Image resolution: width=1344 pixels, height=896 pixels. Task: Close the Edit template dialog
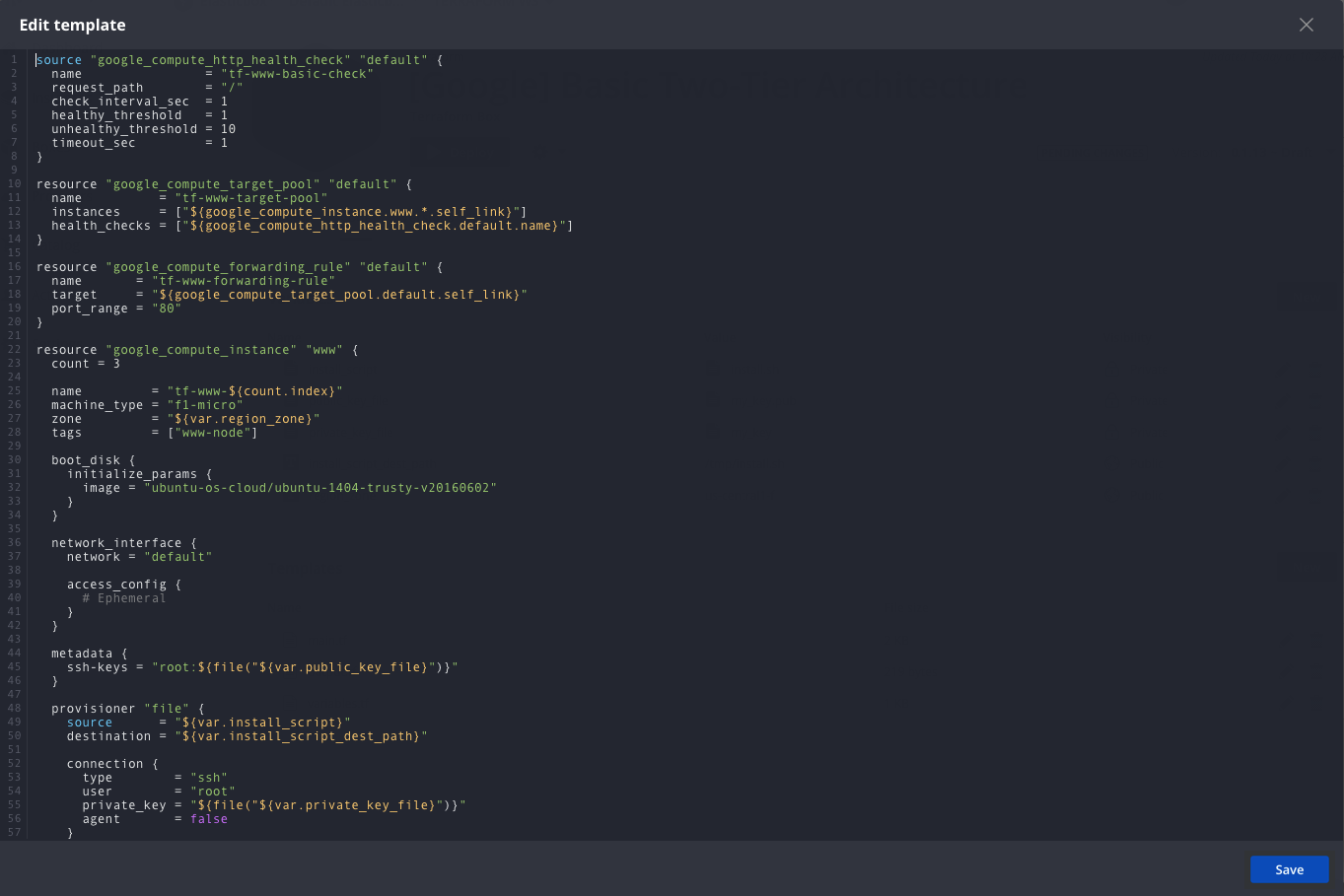pyautogui.click(x=1307, y=25)
